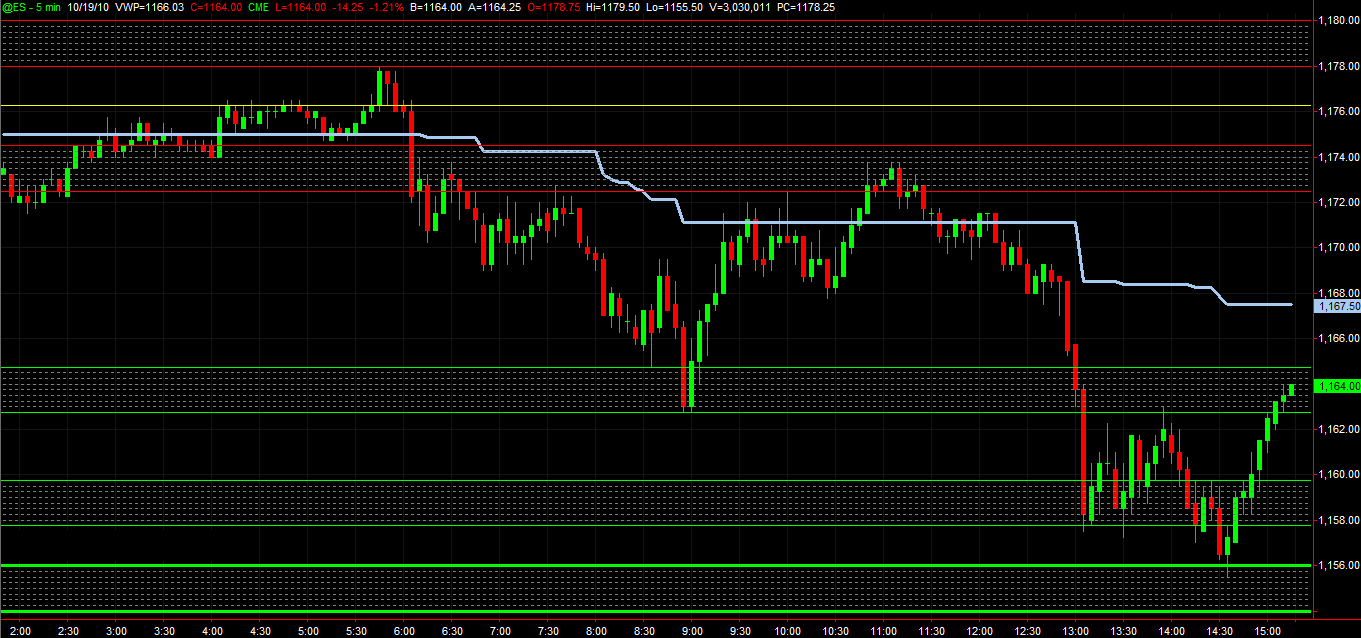
Task: Click the 1,168.00 price axis label
Action: tap(1338, 293)
